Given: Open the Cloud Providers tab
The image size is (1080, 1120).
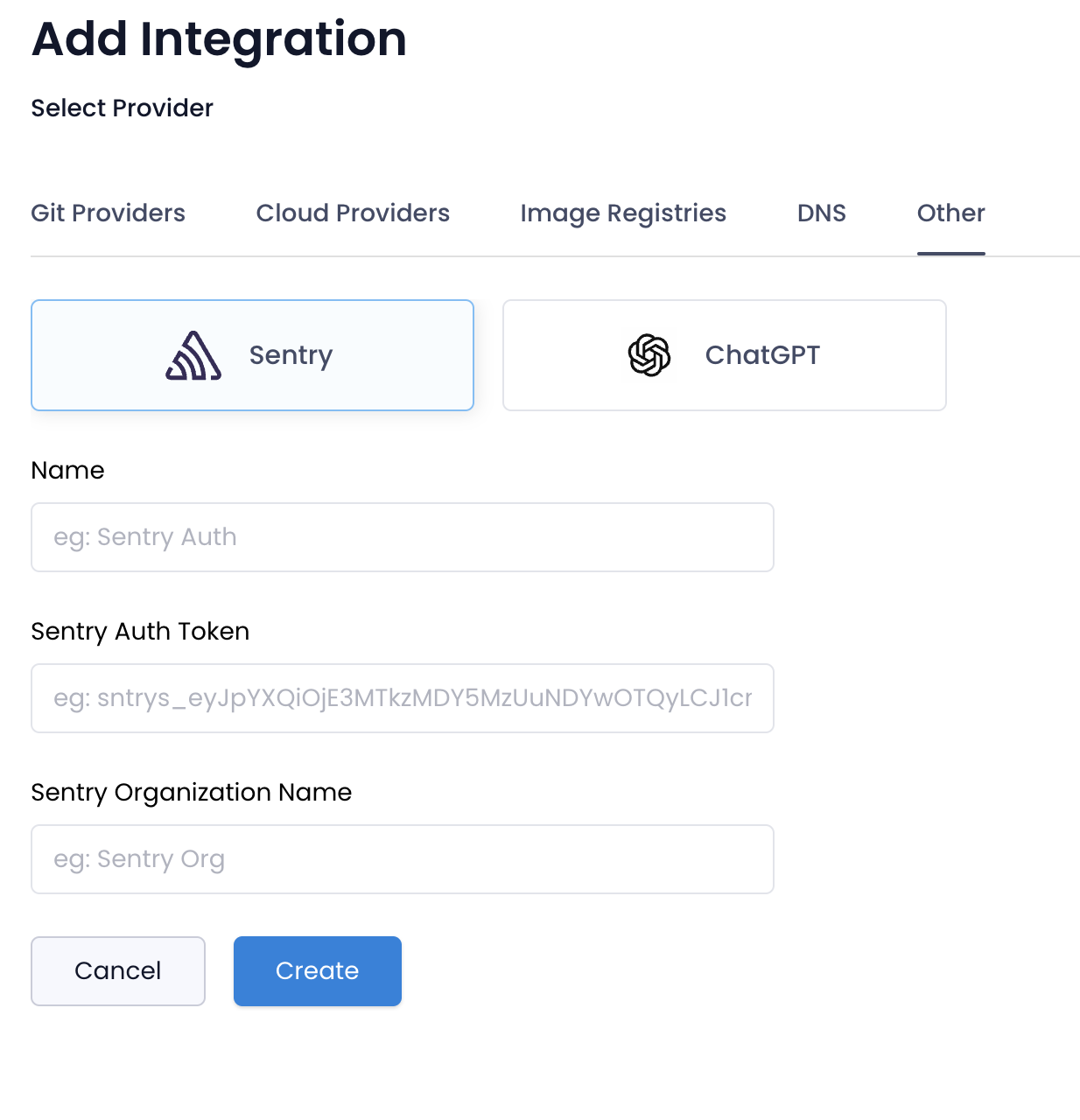Looking at the screenshot, I should coord(353,213).
